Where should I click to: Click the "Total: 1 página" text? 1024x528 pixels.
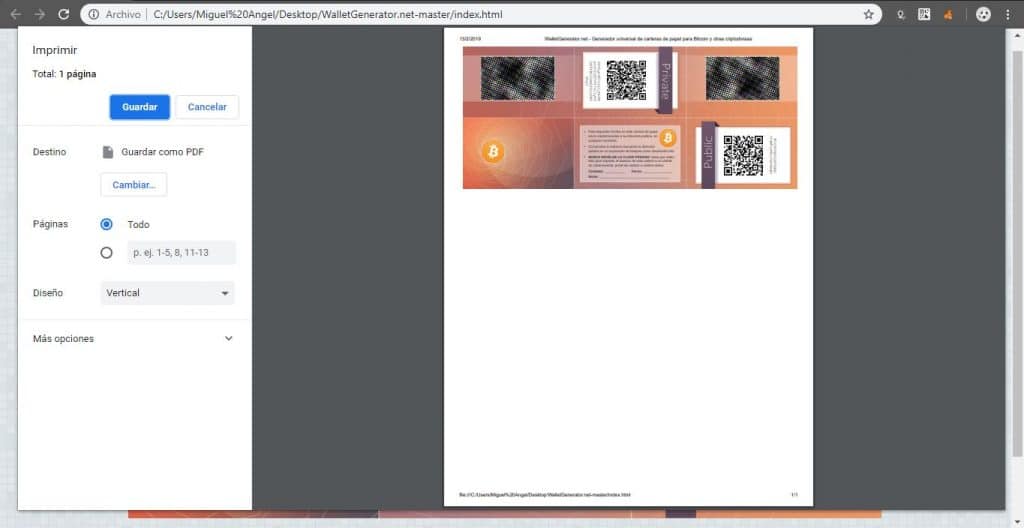[64, 74]
